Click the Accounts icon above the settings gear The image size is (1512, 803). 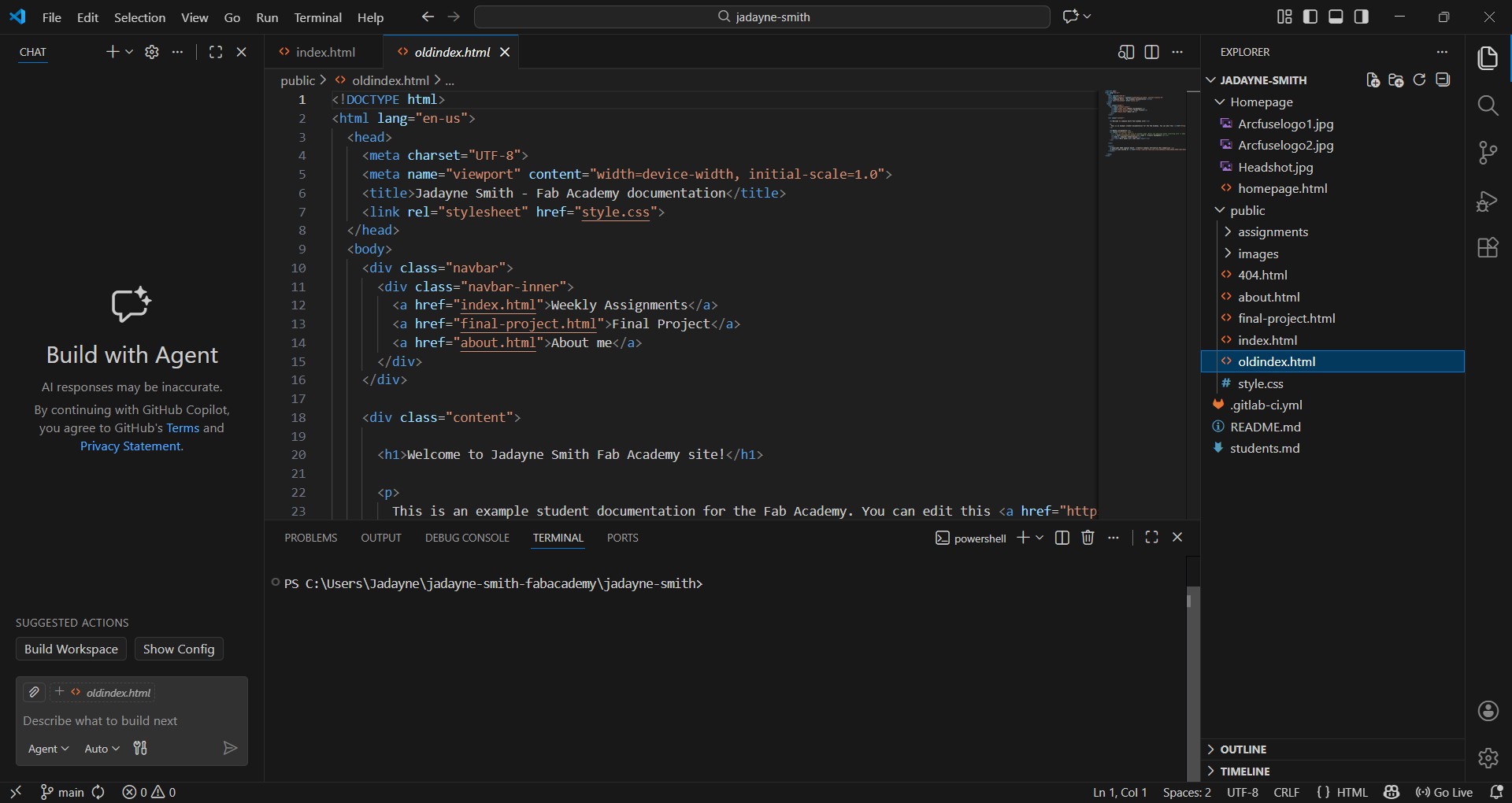point(1489,711)
